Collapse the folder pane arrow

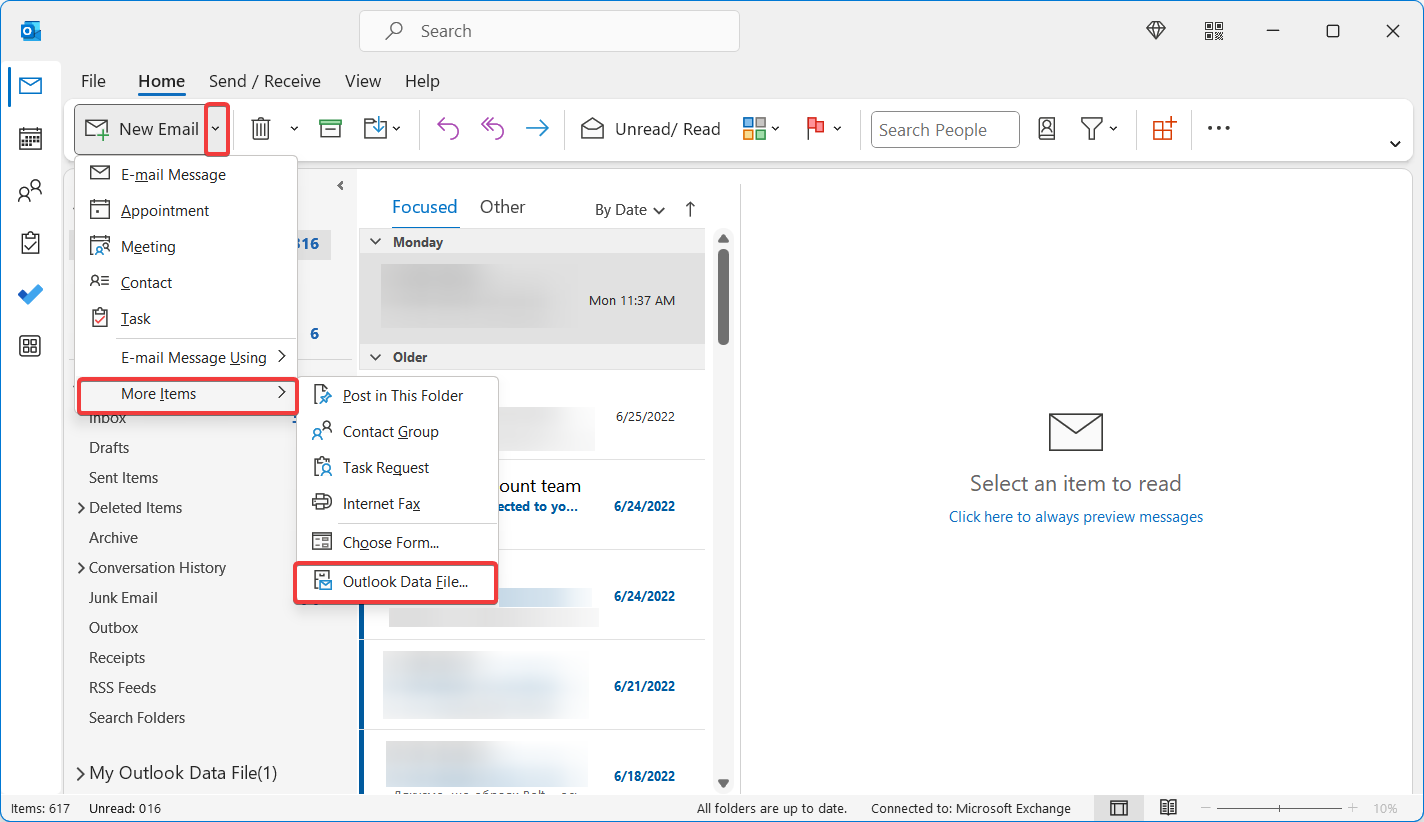340,185
